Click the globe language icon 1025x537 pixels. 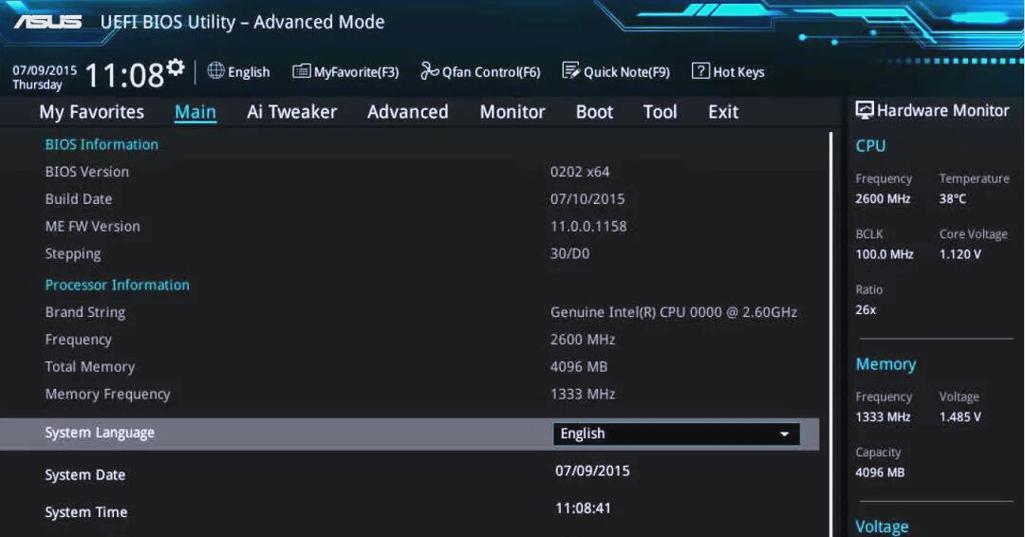coord(215,71)
